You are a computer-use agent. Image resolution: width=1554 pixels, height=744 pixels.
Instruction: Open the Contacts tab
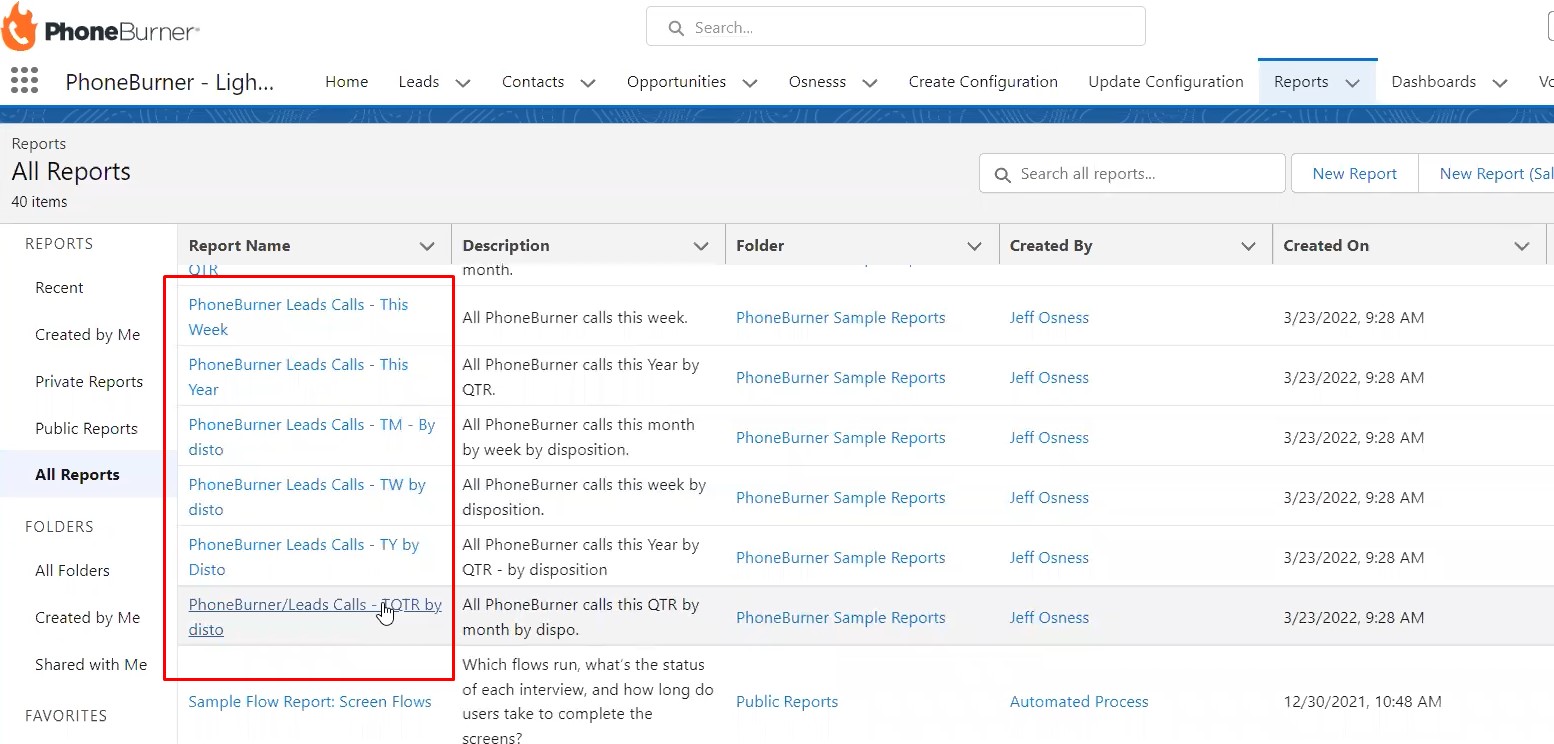click(x=533, y=82)
